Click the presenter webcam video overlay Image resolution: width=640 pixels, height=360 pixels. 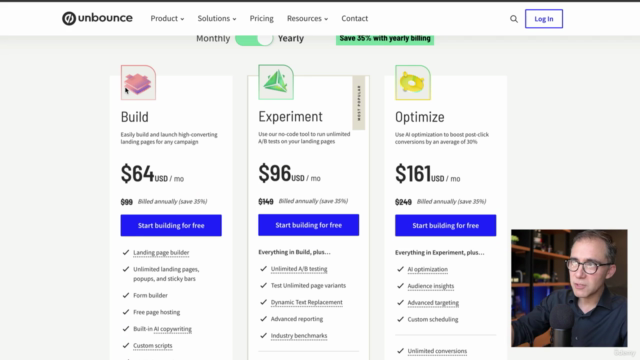coord(569,288)
